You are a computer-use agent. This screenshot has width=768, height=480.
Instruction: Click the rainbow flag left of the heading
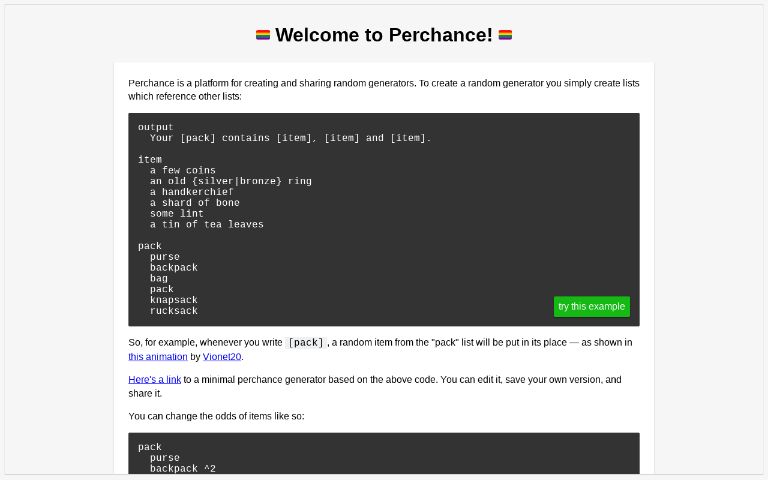(263, 35)
